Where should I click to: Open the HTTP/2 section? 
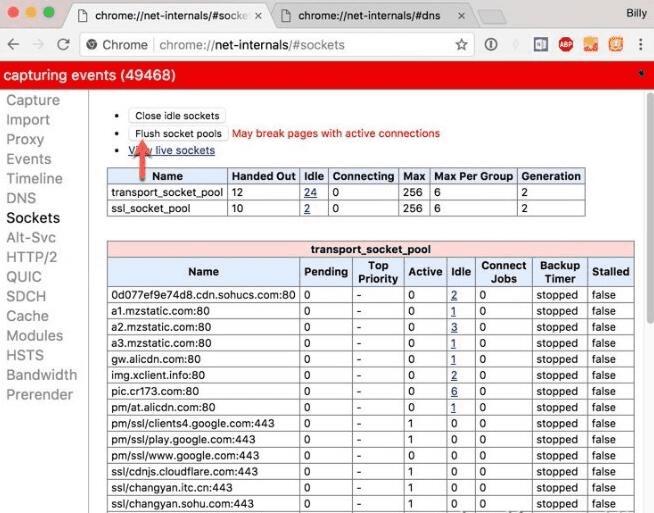tap(32, 257)
